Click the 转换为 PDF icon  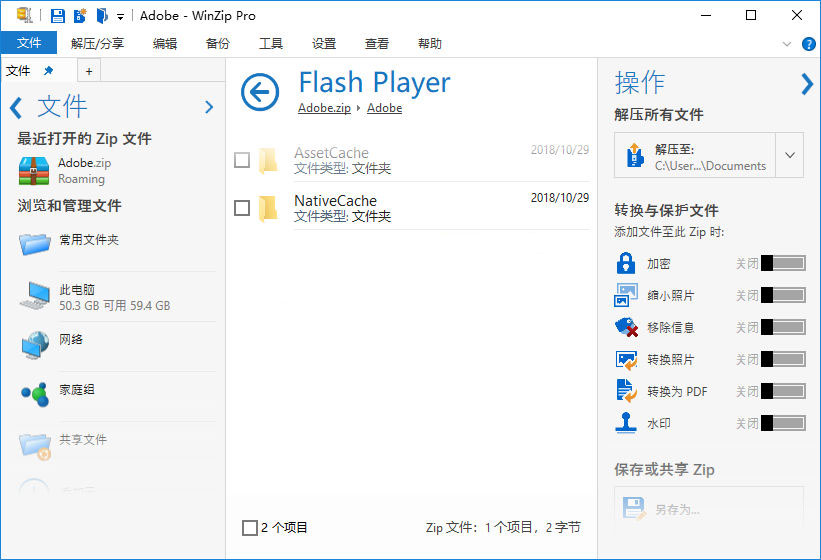pos(626,391)
